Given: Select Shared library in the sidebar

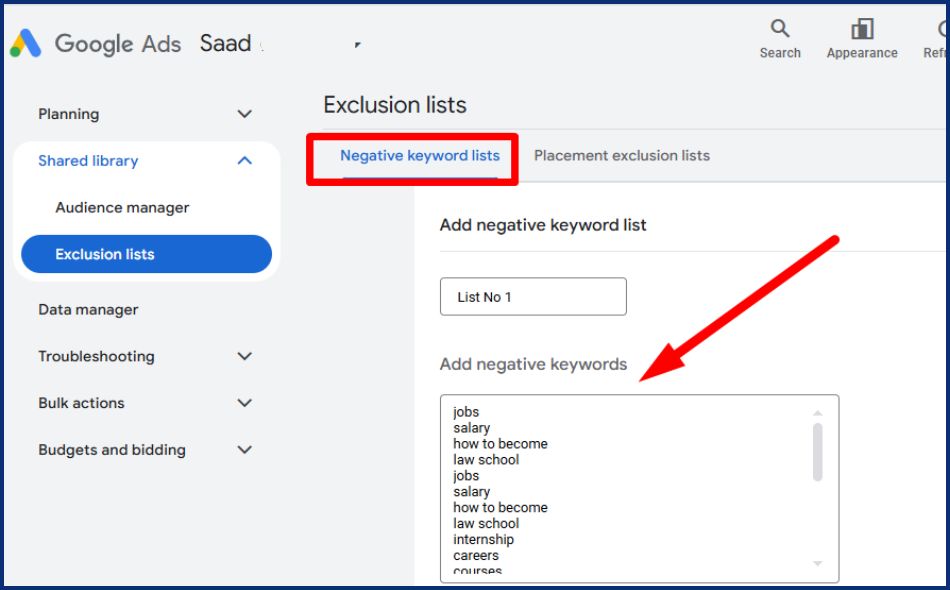Looking at the screenshot, I should (x=88, y=161).
